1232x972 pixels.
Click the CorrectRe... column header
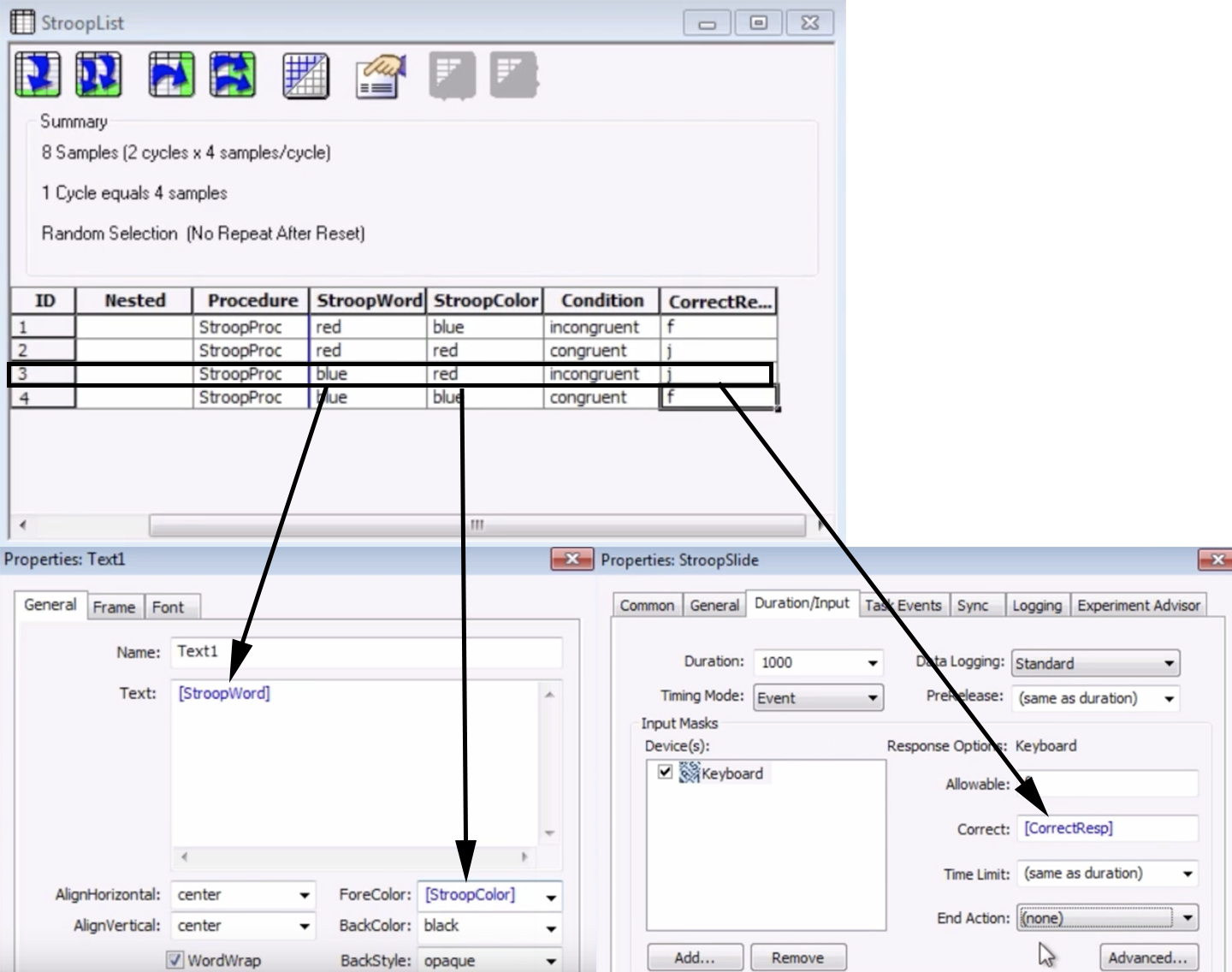[x=719, y=301]
